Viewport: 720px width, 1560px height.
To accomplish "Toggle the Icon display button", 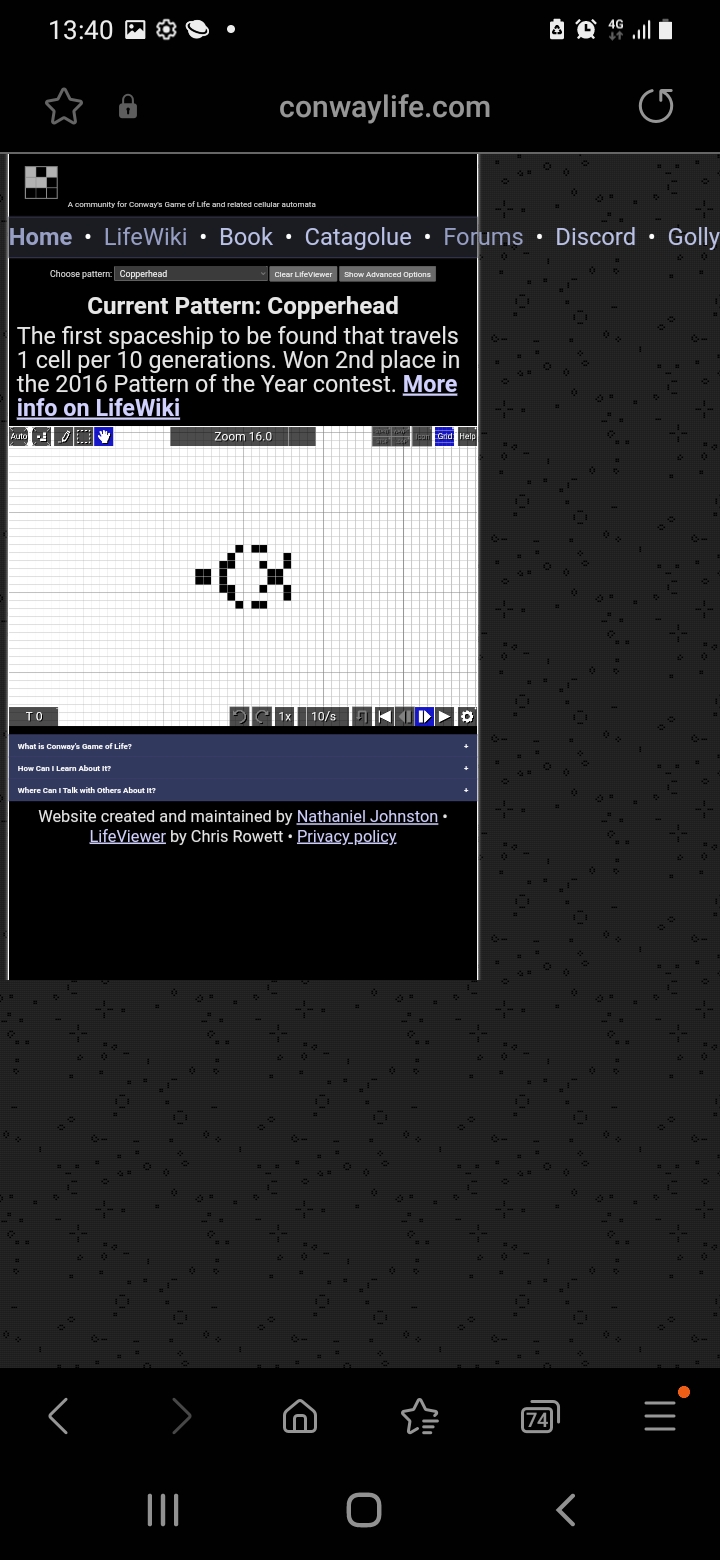I will click(423, 436).
